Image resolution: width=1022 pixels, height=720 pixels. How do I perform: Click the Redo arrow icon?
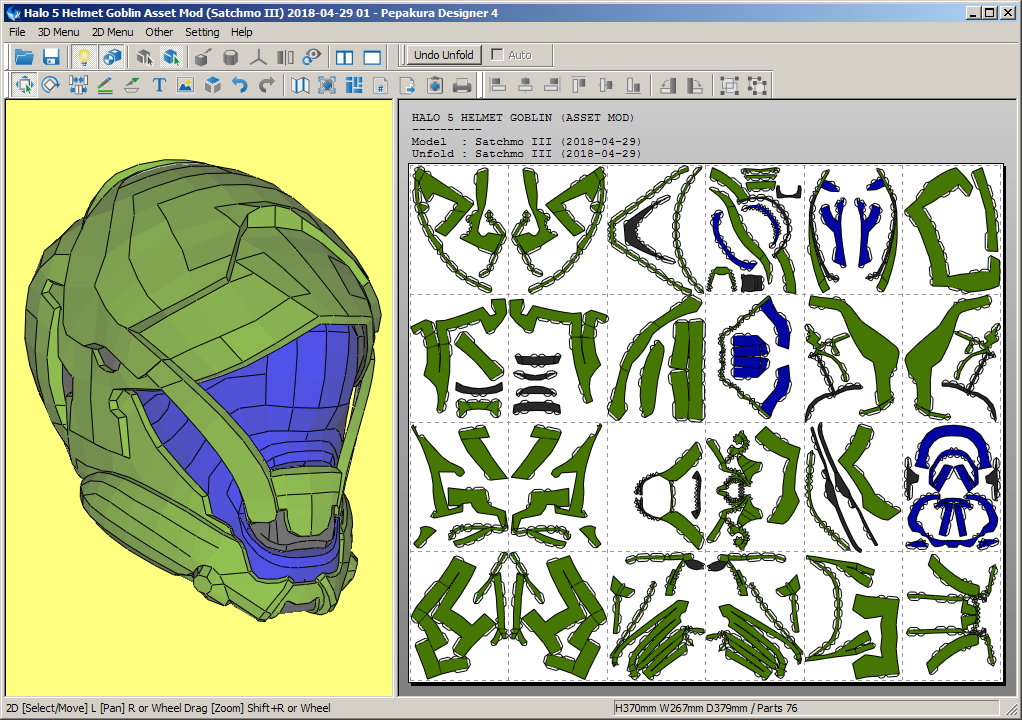pos(266,86)
